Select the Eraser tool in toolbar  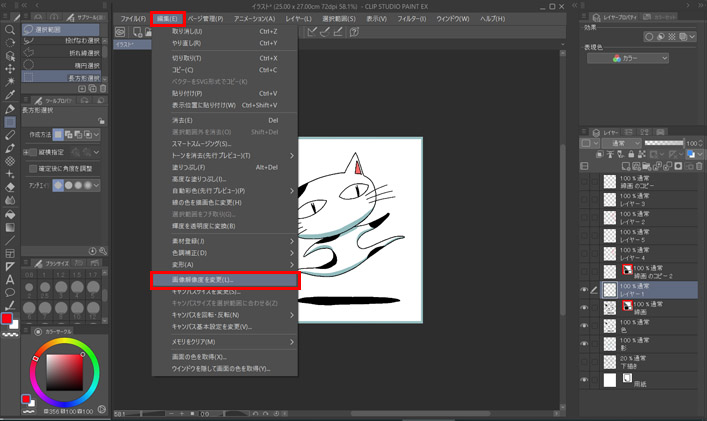(10, 186)
